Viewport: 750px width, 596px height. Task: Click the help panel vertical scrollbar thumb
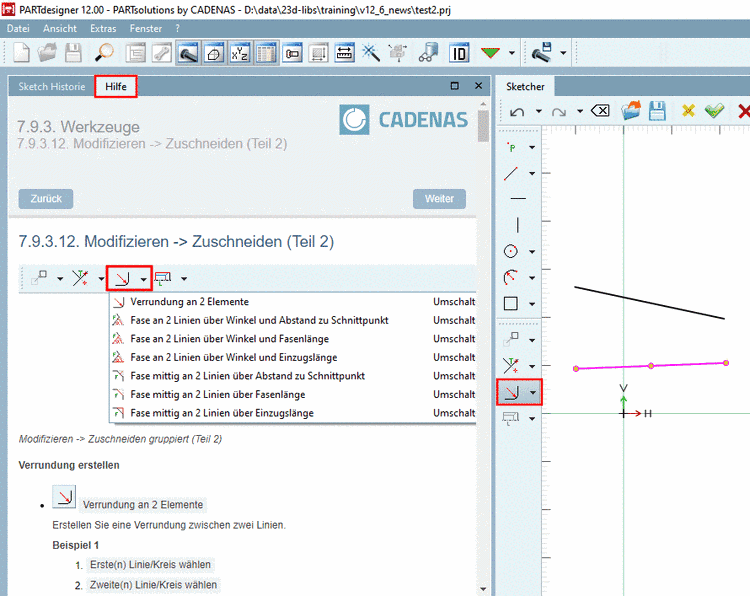tap(483, 126)
